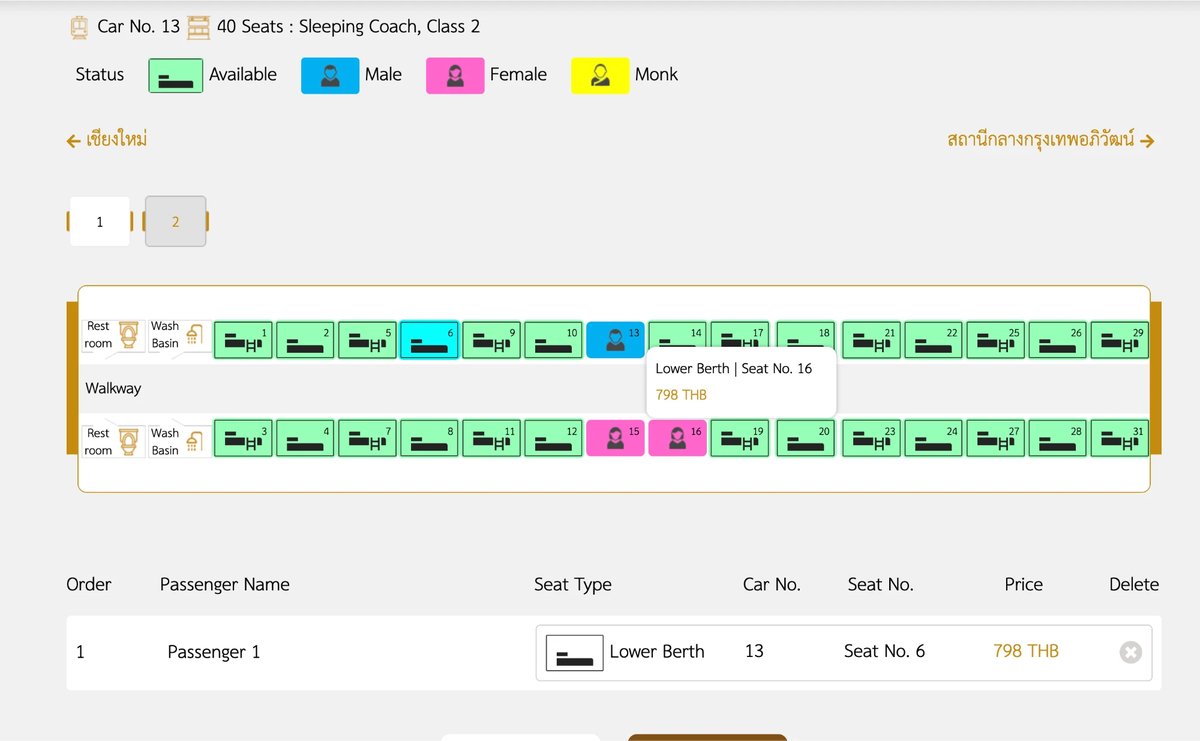
Task: Choose seat number 23
Action: [x=871, y=438]
